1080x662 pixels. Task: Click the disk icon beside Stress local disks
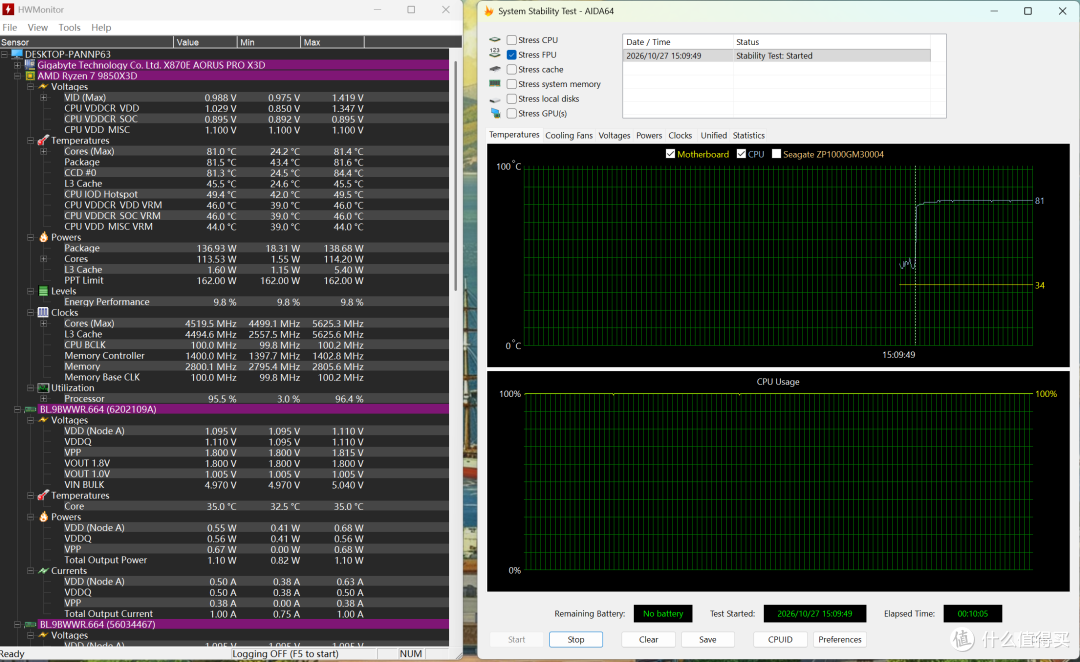pos(495,99)
